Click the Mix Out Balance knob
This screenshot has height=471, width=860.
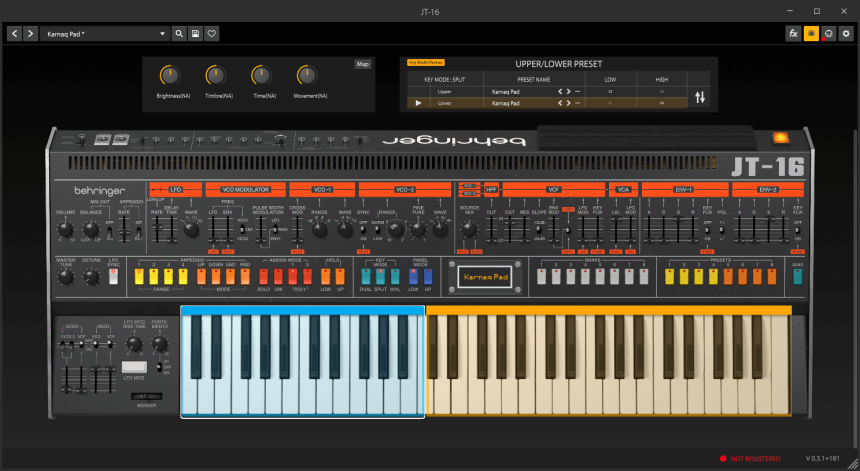click(x=91, y=229)
